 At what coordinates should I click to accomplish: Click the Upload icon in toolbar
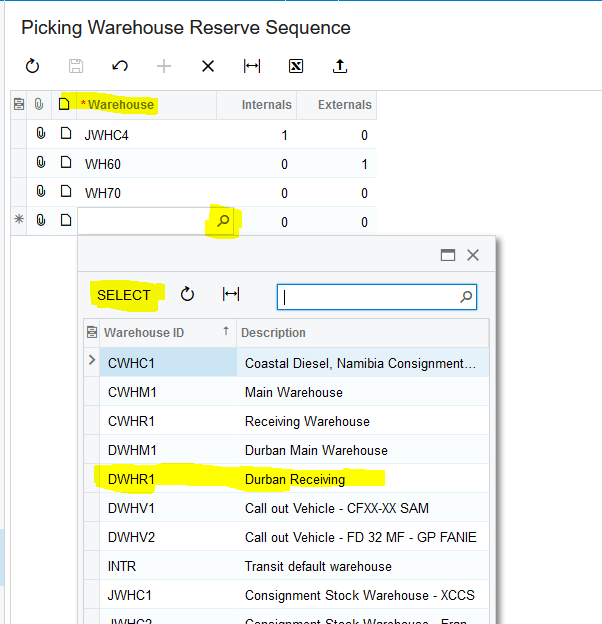tap(340, 66)
